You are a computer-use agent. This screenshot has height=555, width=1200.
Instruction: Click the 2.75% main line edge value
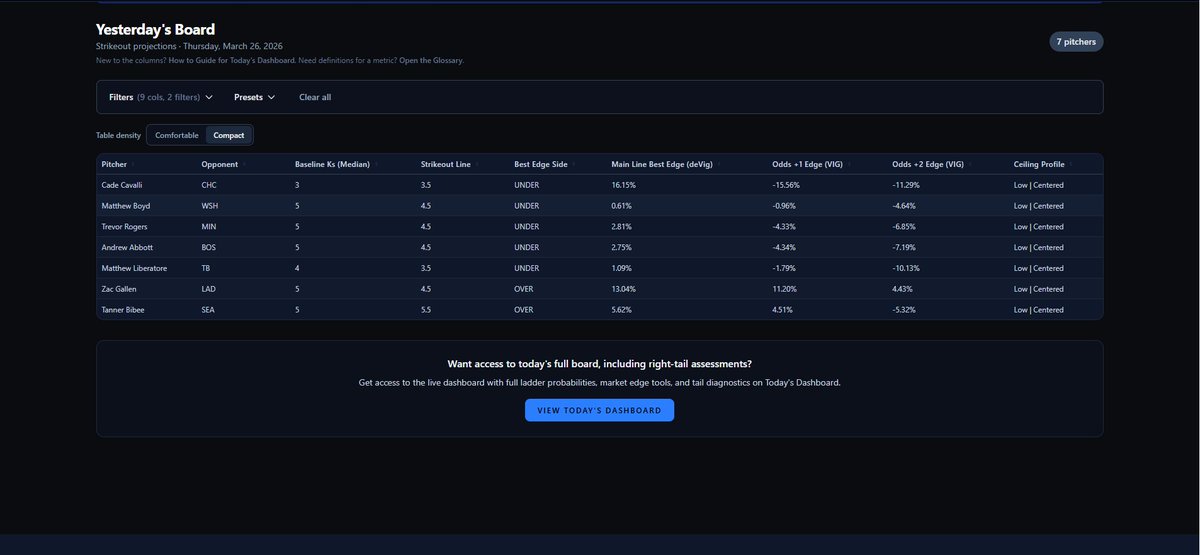[622, 247]
